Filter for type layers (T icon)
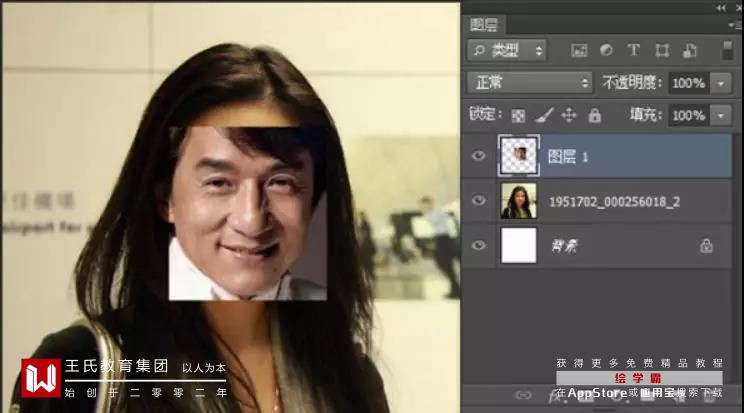The height and width of the screenshot is (413, 744). pyautogui.click(x=634, y=50)
